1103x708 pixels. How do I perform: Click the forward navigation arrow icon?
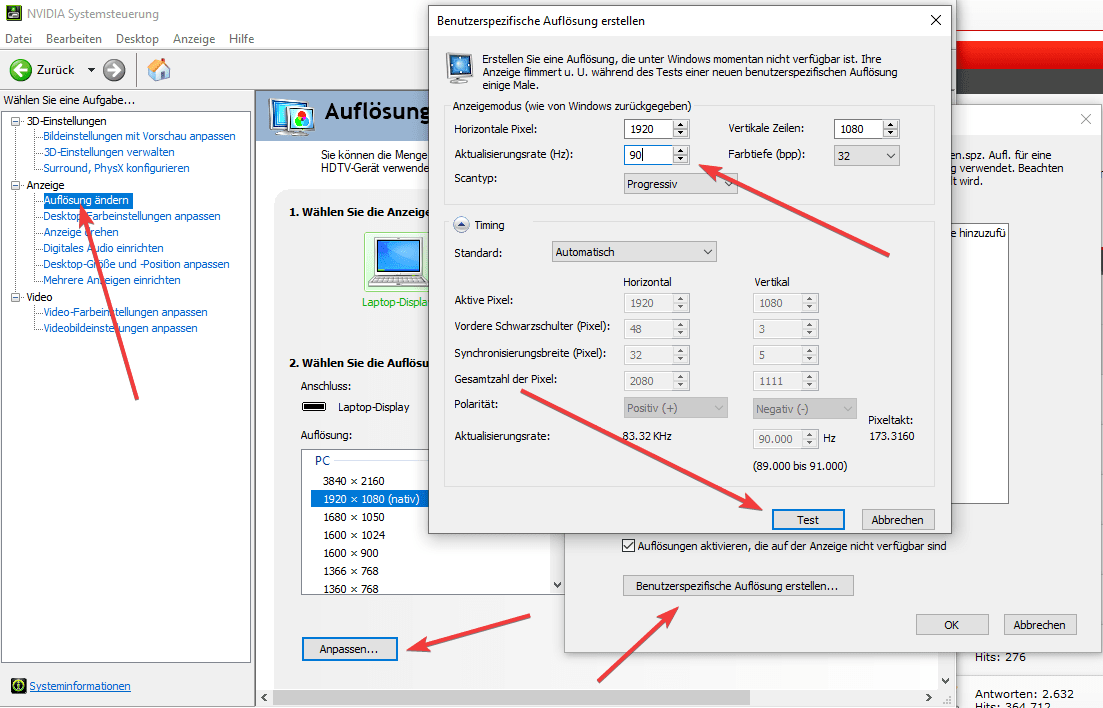(x=114, y=70)
